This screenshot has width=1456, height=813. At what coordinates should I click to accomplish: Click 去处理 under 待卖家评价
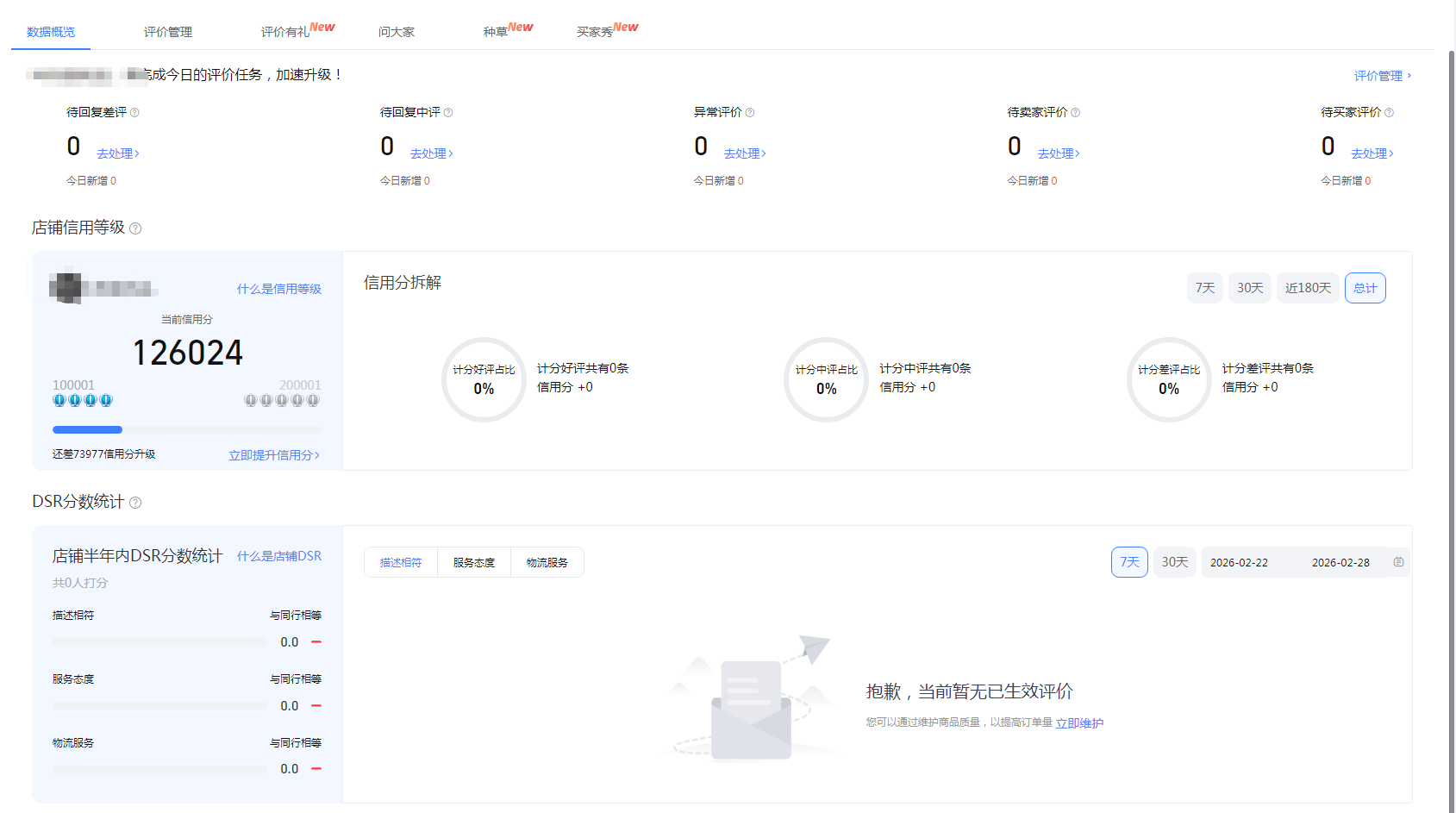pyautogui.click(x=1059, y=153)
